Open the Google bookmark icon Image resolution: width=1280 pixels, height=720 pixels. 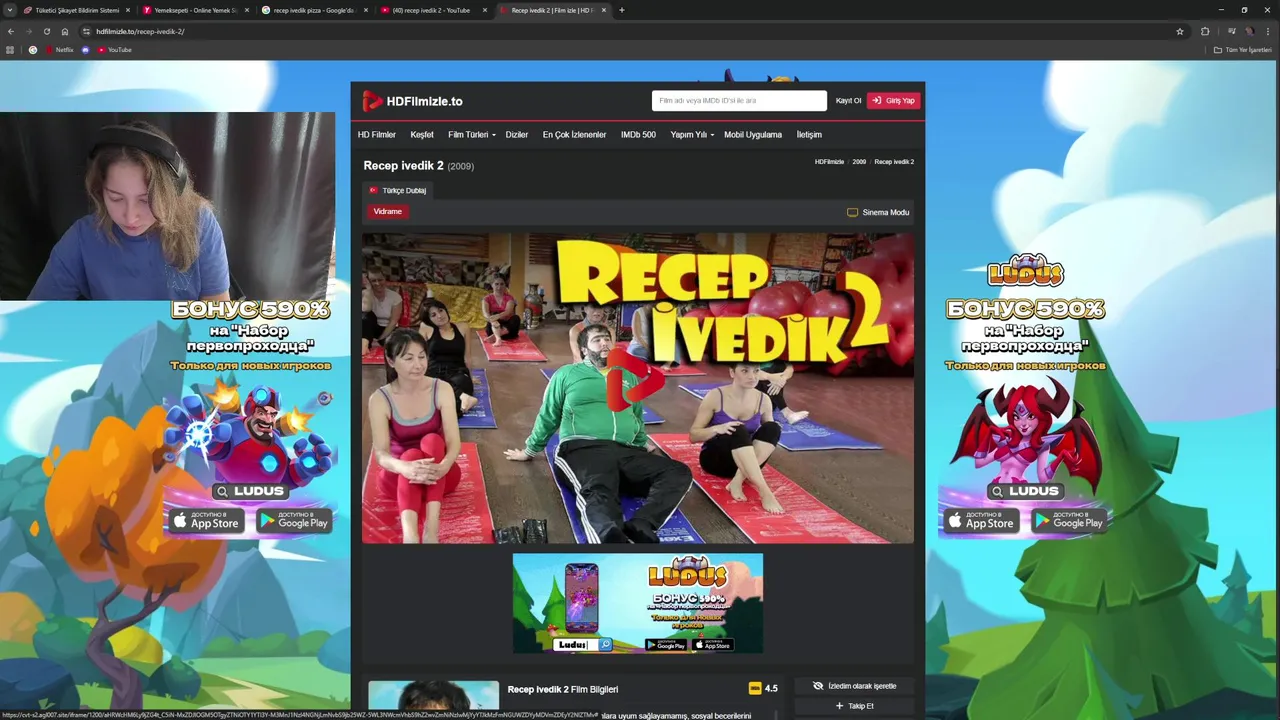coord(32,50)
